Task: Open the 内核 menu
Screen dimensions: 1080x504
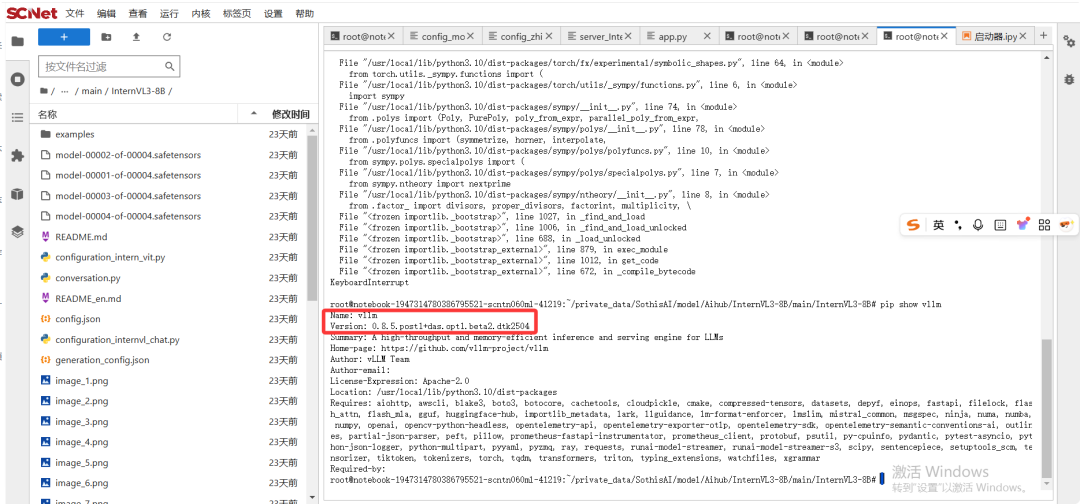Action: pos(200,14)
